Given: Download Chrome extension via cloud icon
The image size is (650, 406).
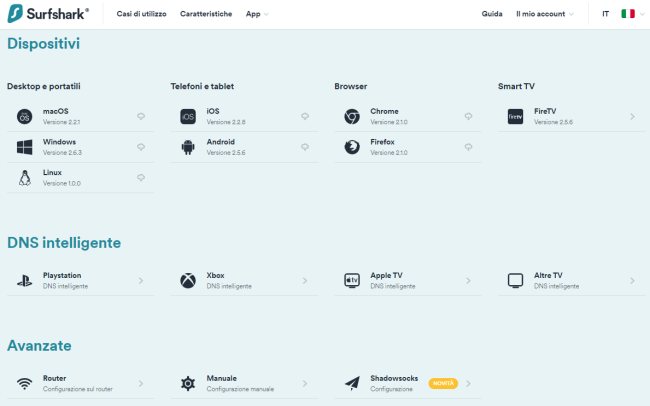Looking at the screenshot, I should coord(468,117).
